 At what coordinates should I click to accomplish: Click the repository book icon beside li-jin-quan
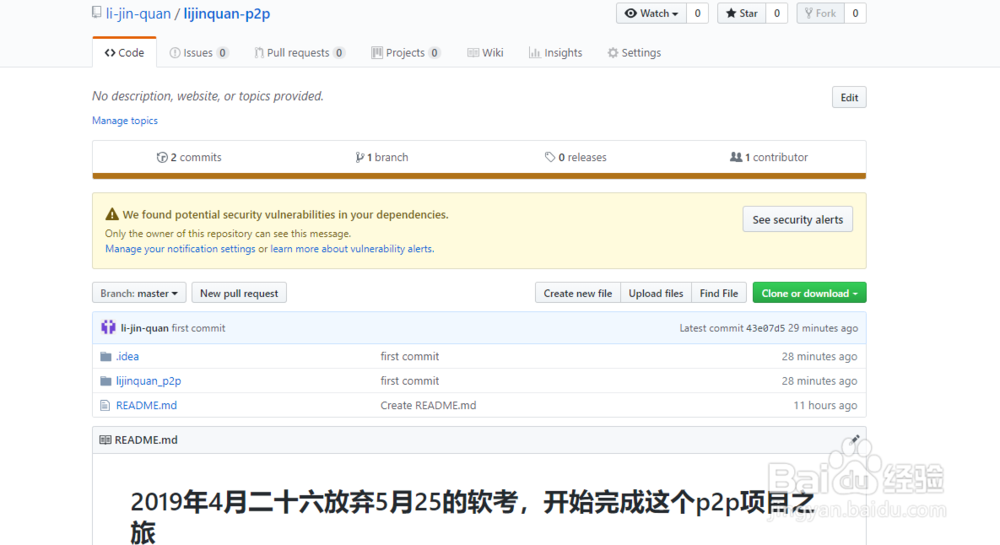96,12
